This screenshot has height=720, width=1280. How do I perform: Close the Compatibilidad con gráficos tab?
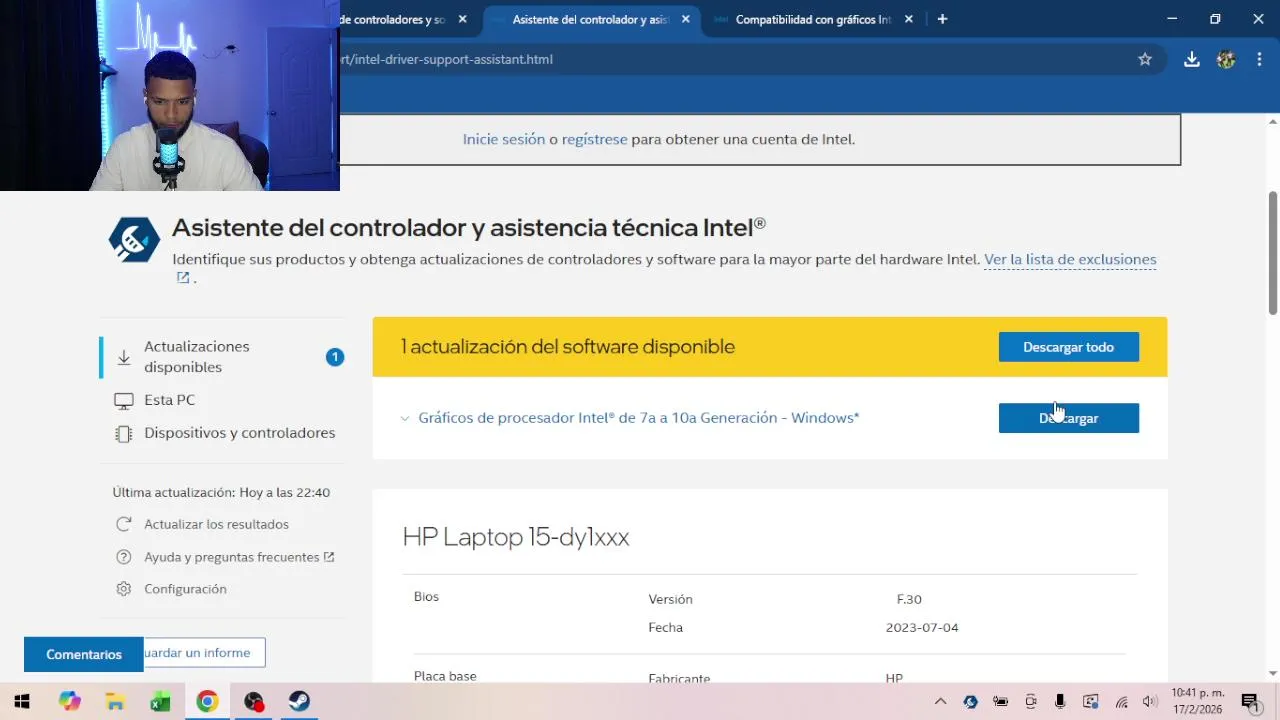[x=909, y=19]
